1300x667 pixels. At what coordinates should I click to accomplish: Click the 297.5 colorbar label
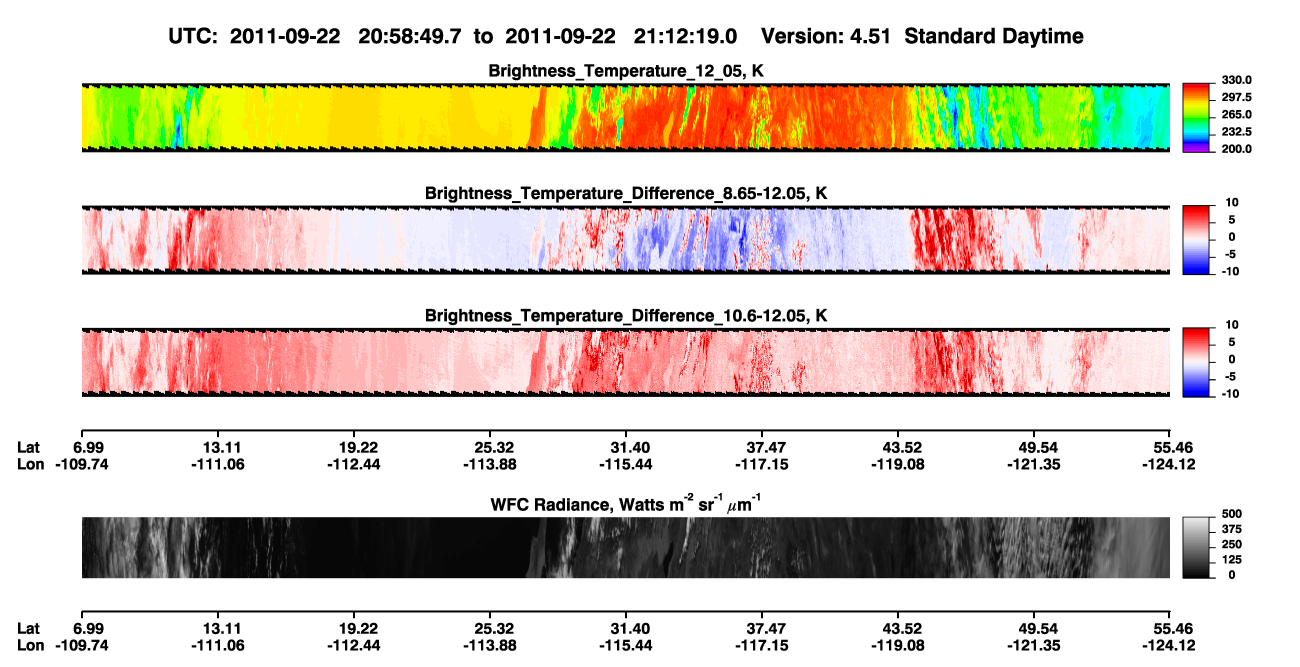tap(1236, 98)
